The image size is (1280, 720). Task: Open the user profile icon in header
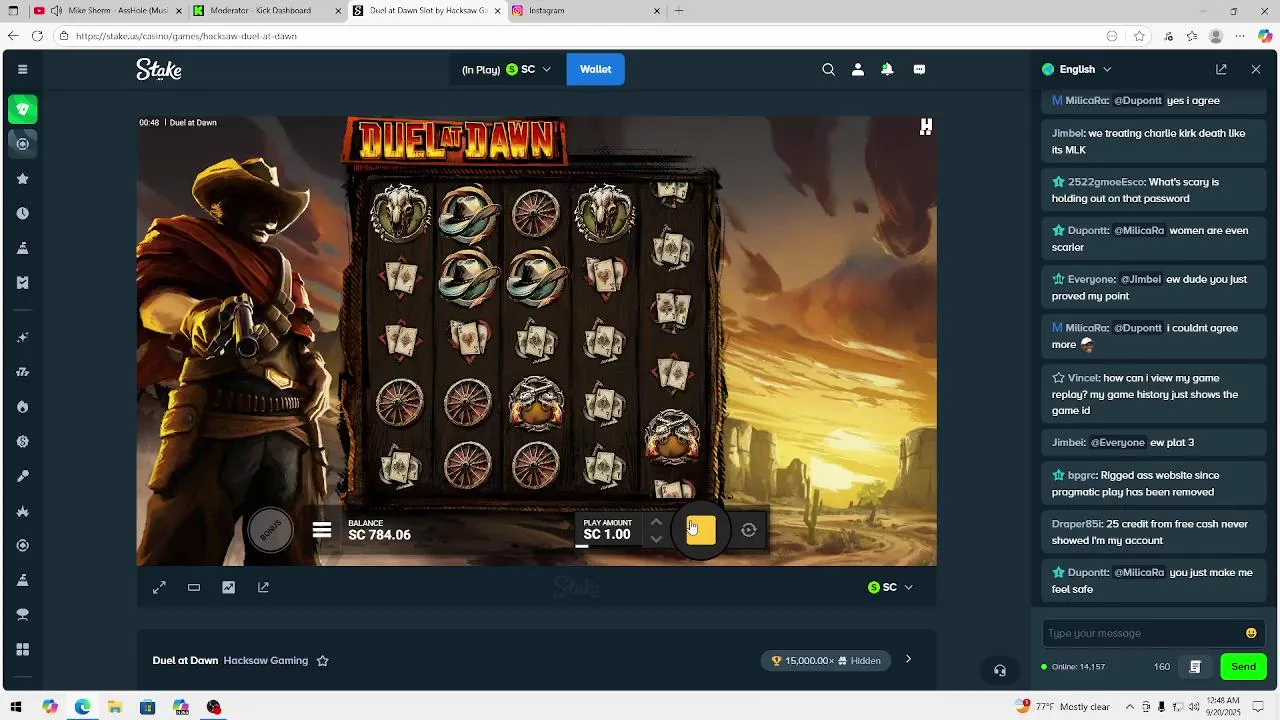857,69
